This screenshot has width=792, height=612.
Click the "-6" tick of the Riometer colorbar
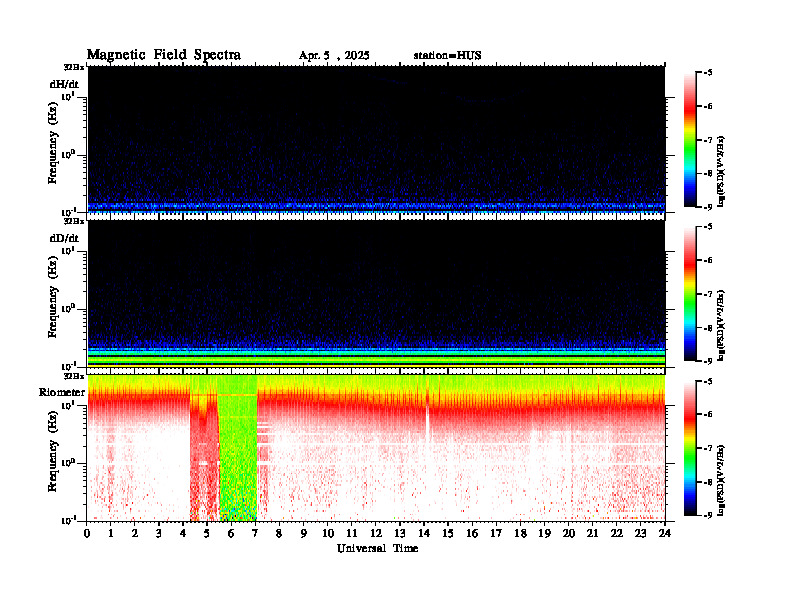coord(708,415)
